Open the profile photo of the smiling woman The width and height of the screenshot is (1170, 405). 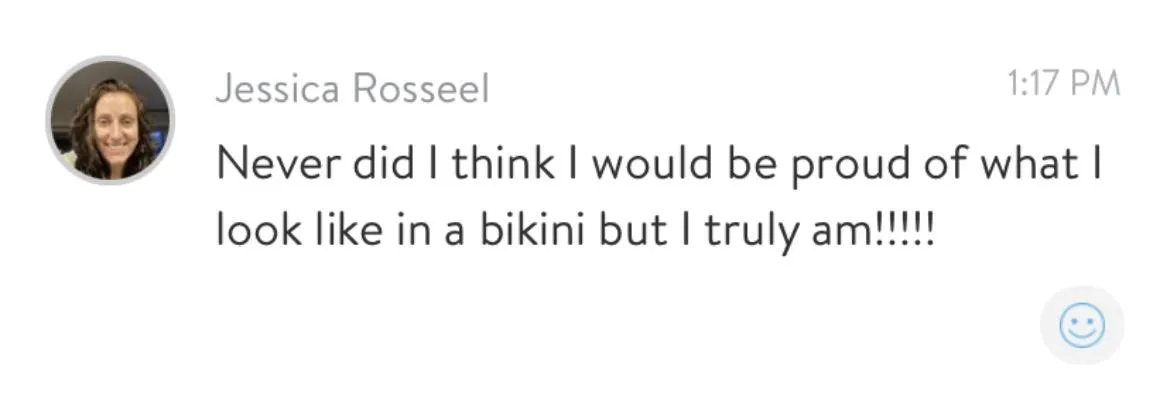pos(110,120)
